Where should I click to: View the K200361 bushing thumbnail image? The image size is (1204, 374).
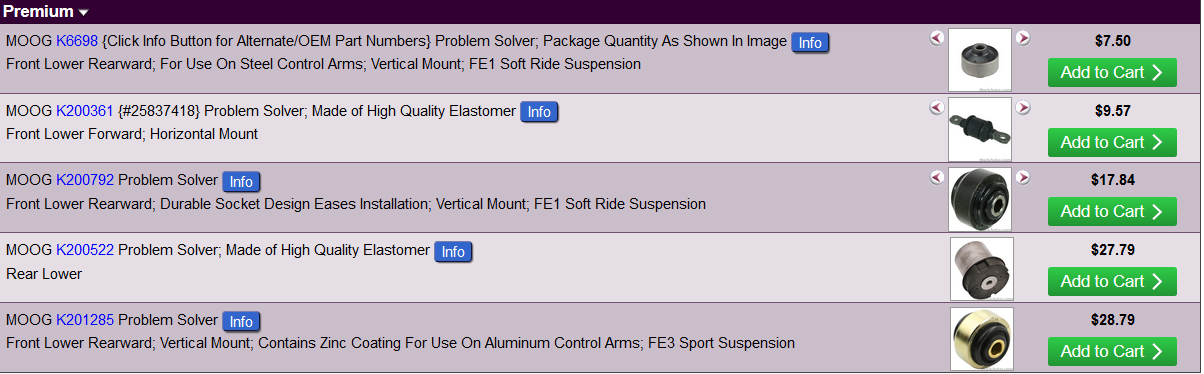[x=980, y=130]
